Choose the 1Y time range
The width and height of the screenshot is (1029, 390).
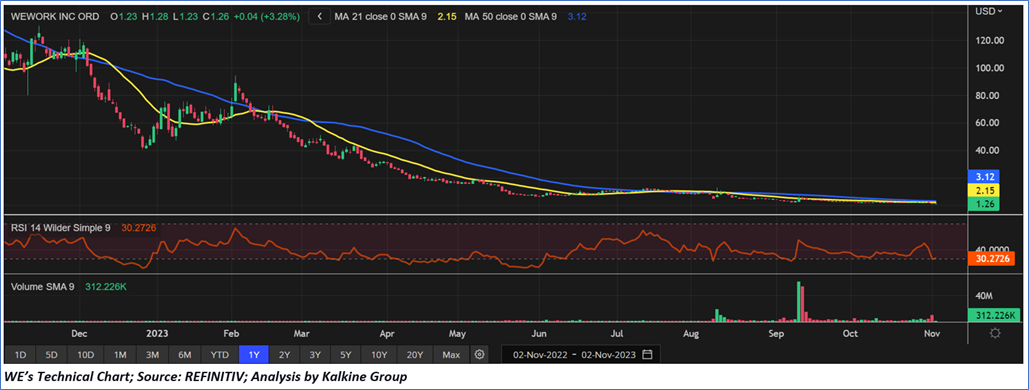(254, 355)
